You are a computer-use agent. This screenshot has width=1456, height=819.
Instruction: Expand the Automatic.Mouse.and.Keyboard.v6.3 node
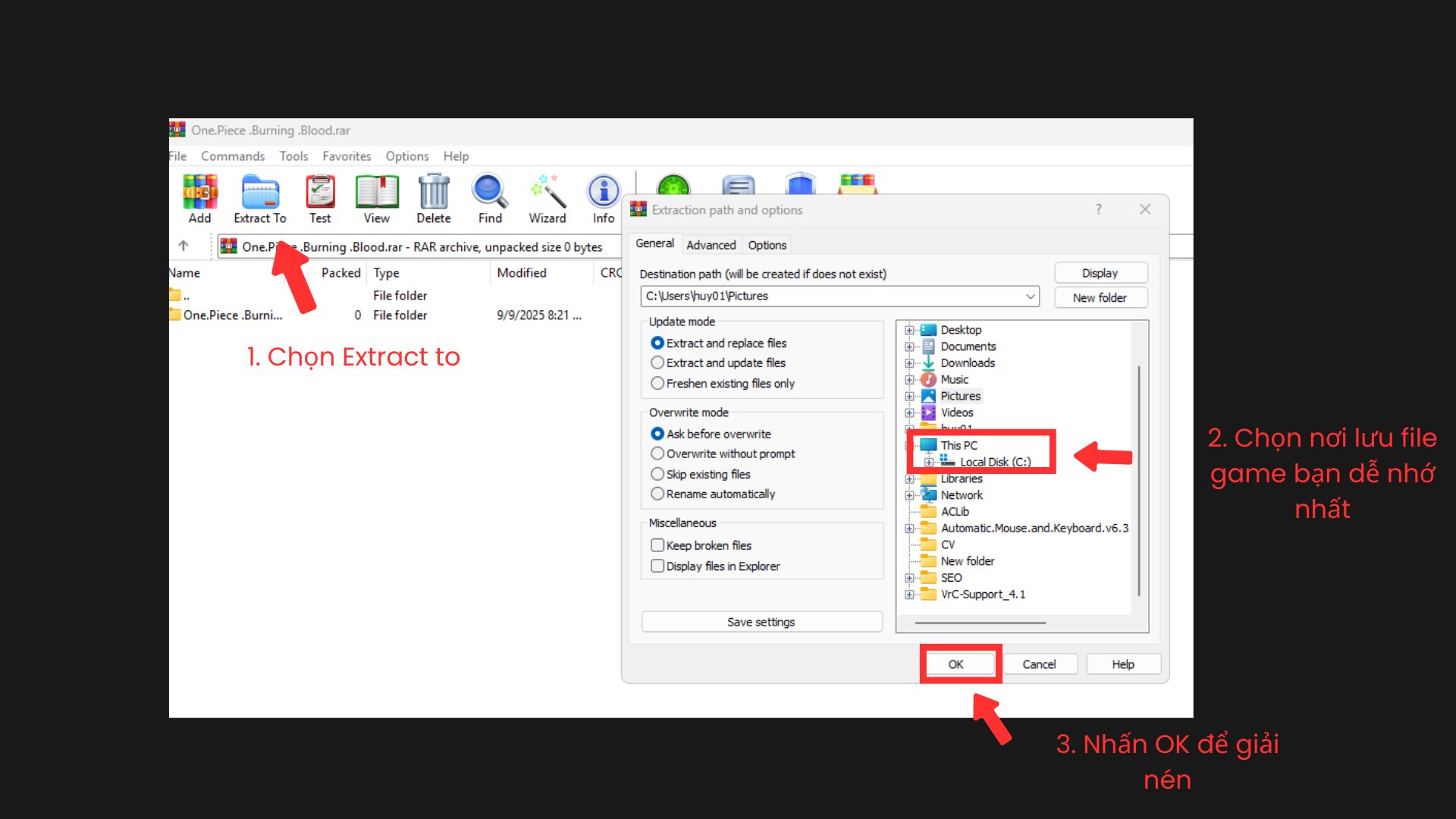coord(909,528)
